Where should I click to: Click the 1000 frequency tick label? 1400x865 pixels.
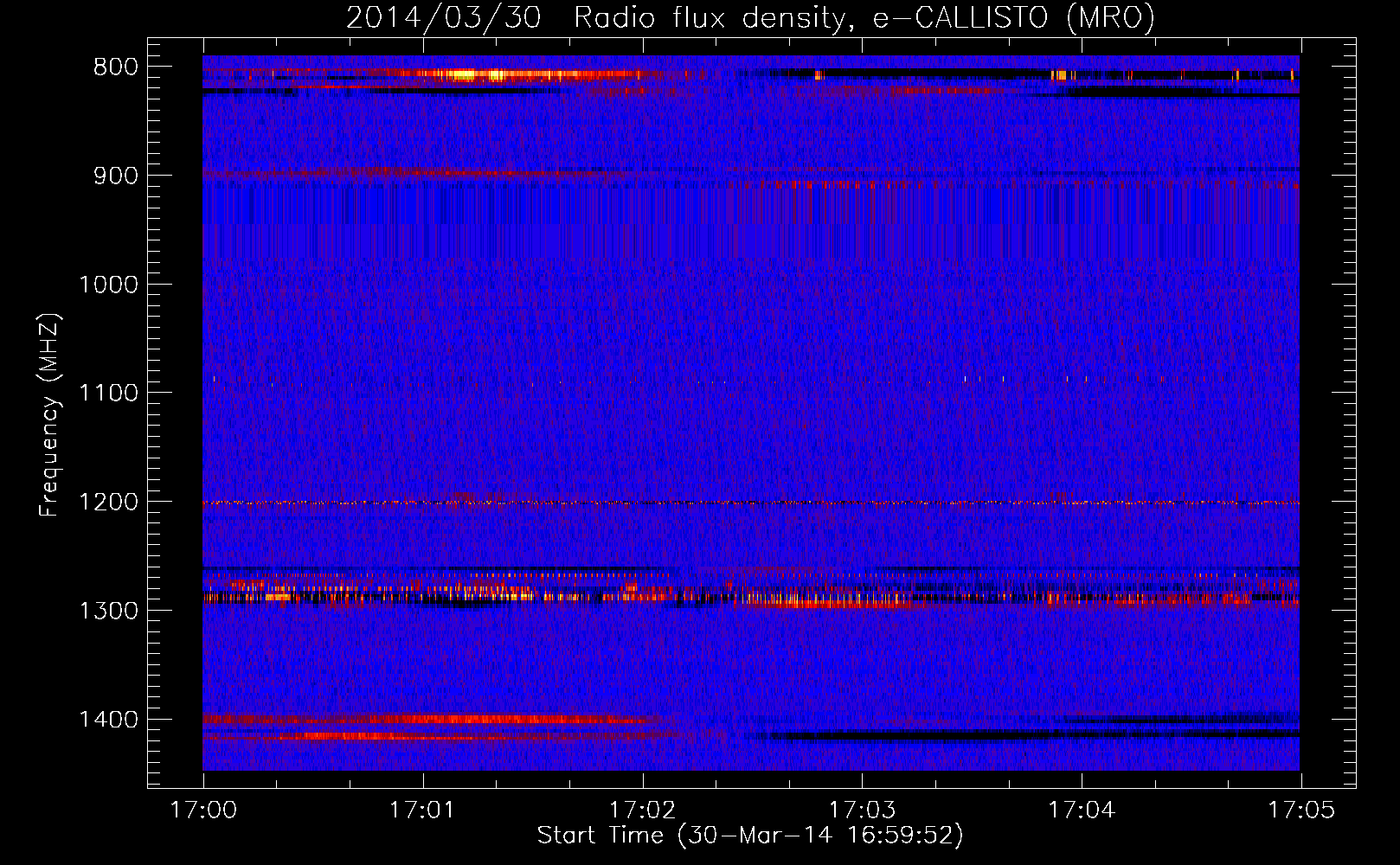point(108,285)
